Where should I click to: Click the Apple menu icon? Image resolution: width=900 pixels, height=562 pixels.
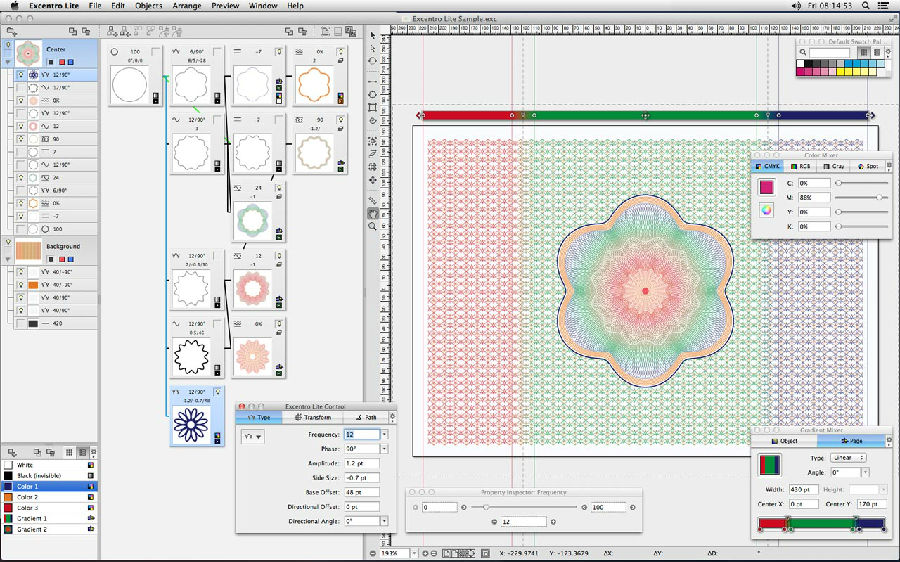pyautogui.click(x=13, y=6)
